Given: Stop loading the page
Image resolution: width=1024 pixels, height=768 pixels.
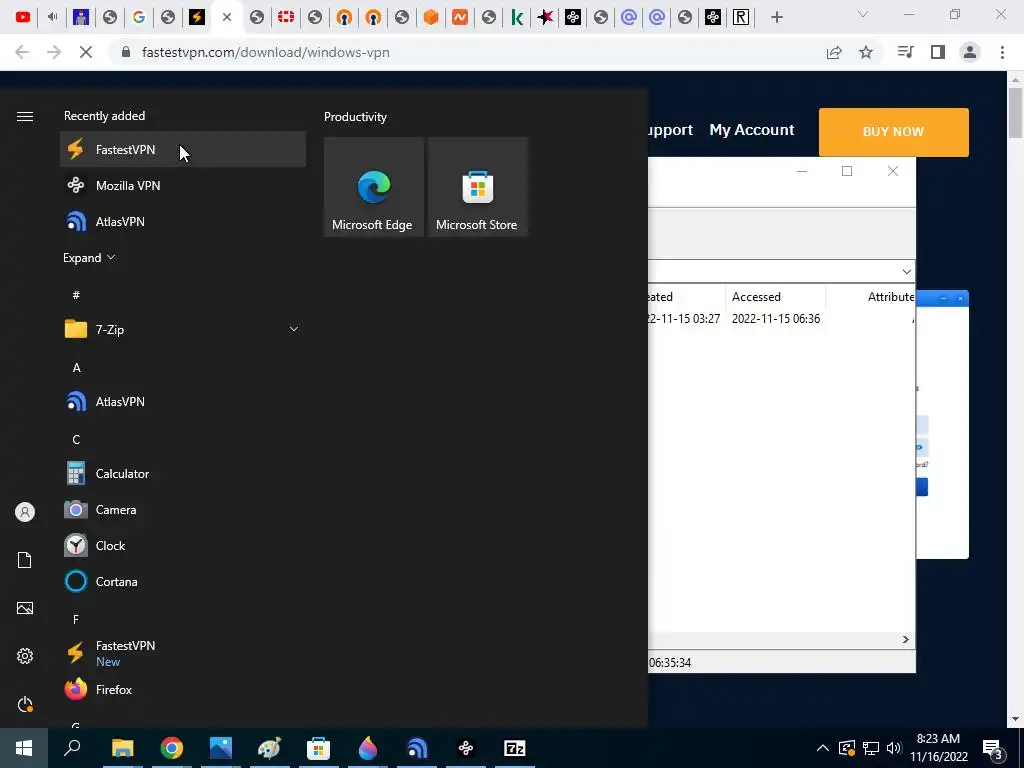Looking at the screenshot, I should click(86, 52).
